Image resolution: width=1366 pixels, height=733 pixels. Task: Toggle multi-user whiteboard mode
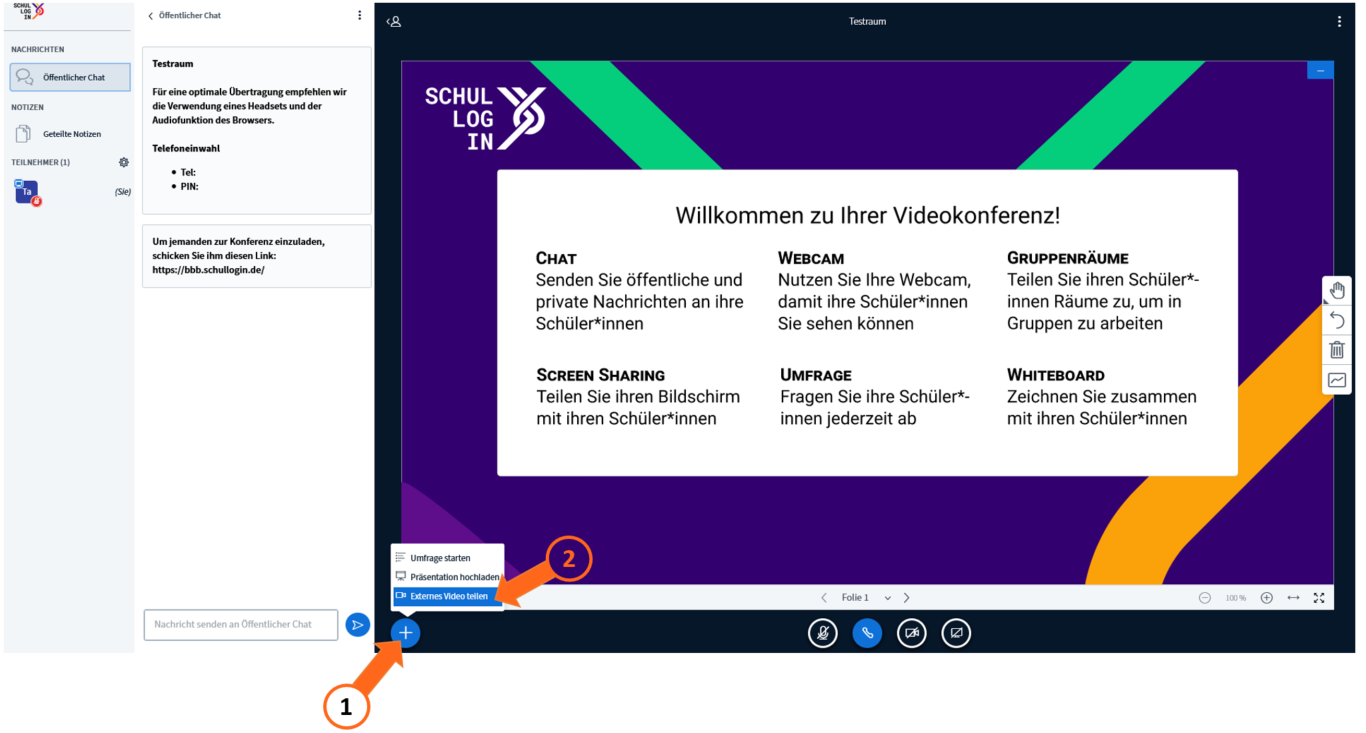click(1337, 380)
